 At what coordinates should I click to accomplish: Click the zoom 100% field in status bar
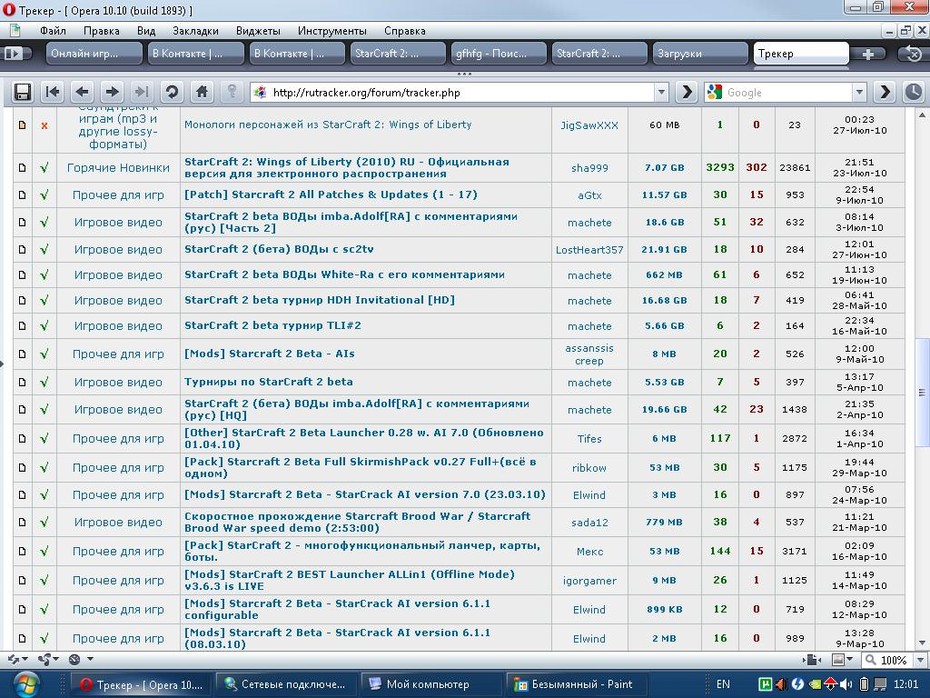888,659
